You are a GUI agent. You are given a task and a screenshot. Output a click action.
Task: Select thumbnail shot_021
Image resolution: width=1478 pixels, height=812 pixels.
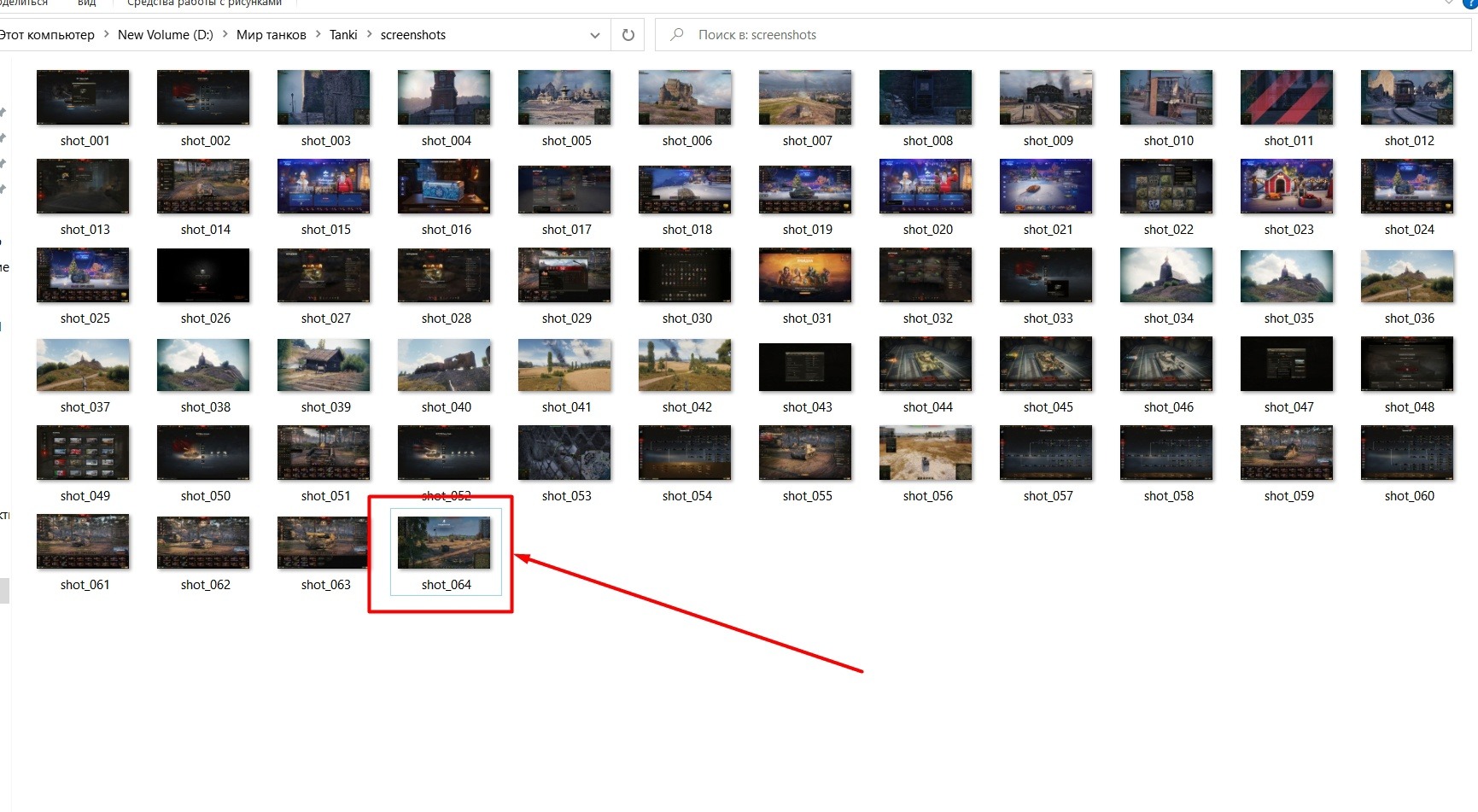click(x=1046, y=186)
